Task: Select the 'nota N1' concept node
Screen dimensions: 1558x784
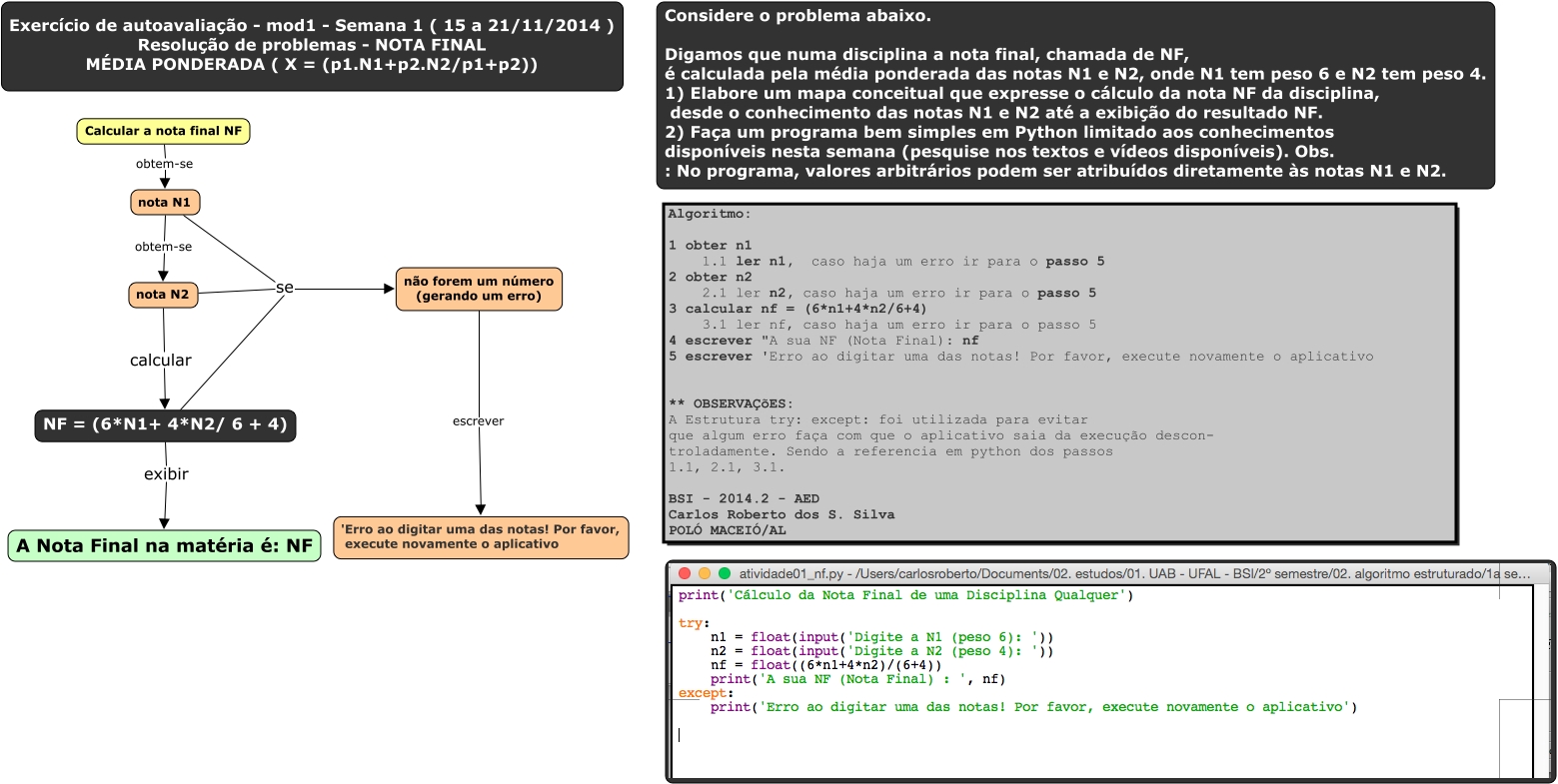Action: click(x=166, y=203)
